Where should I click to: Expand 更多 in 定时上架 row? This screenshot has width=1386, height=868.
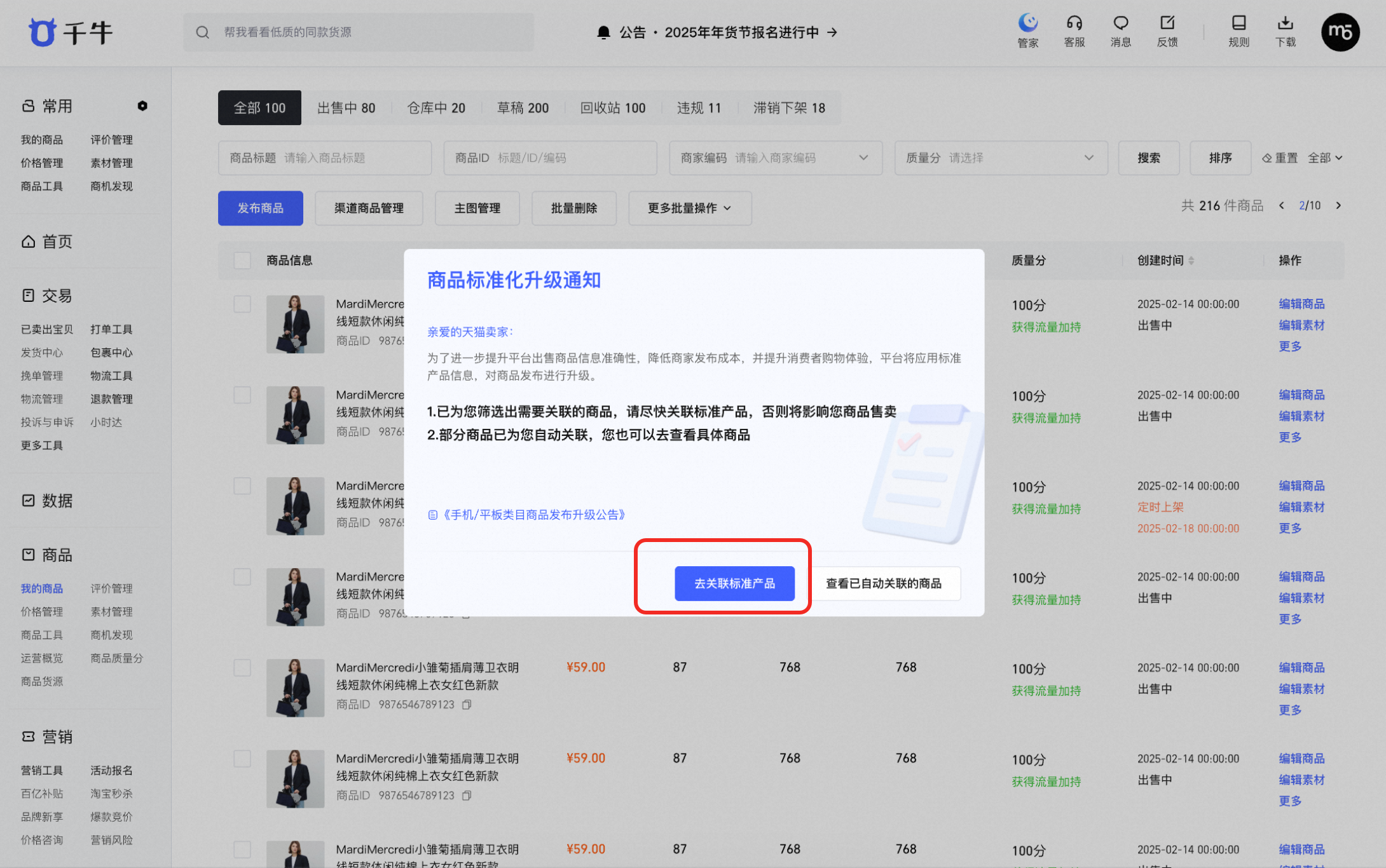click(1290, 528)
